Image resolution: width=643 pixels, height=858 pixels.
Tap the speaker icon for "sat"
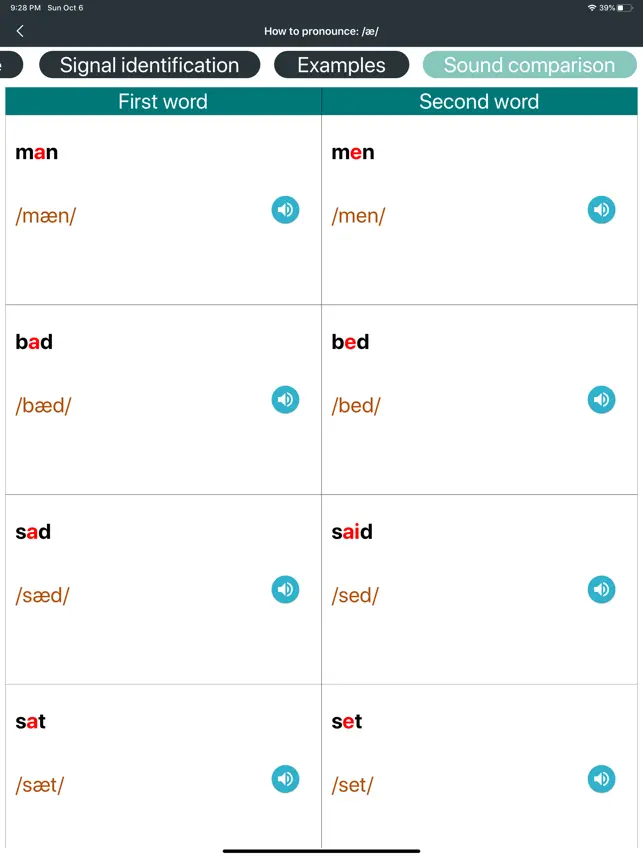pyautogui.click(x=285, y=779)
